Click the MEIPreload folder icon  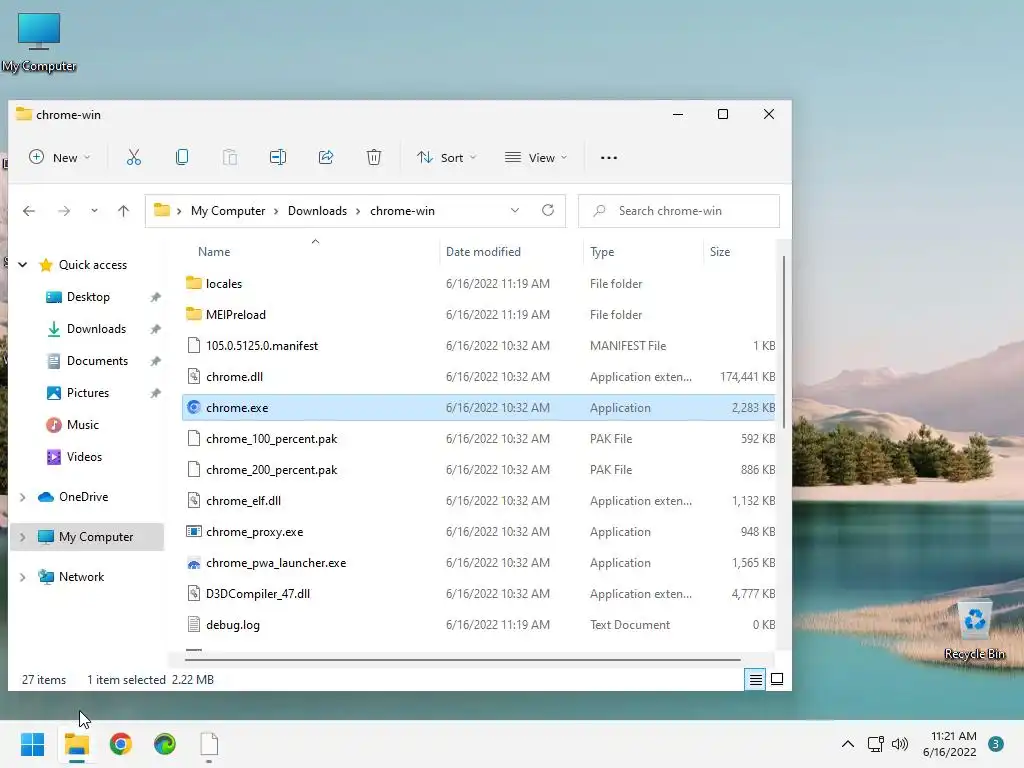[x=194, y=314]
